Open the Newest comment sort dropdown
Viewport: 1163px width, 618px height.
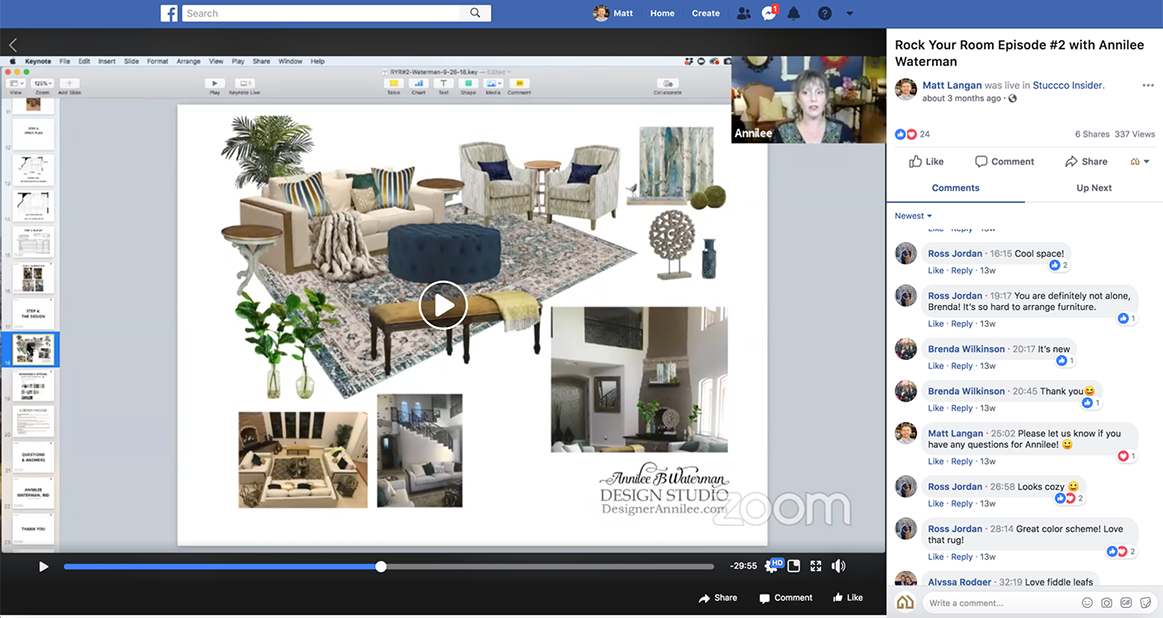pyautogui.click(x=913, y=216)
